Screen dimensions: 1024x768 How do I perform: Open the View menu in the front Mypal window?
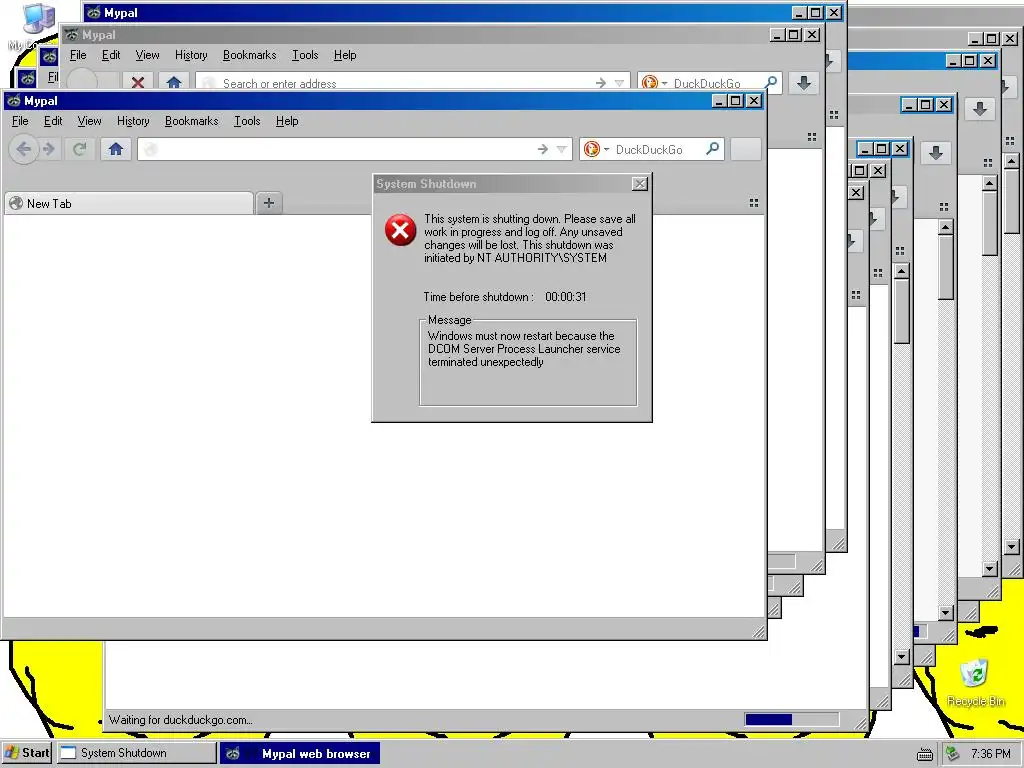click(89, 121)
